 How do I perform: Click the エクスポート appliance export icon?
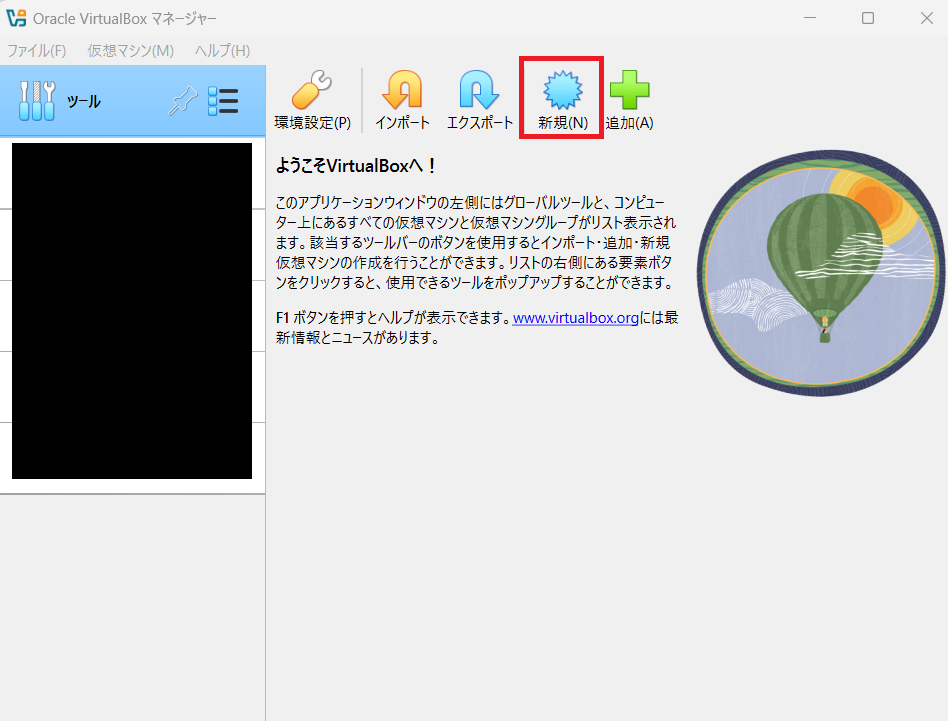[x=479, y=92]
